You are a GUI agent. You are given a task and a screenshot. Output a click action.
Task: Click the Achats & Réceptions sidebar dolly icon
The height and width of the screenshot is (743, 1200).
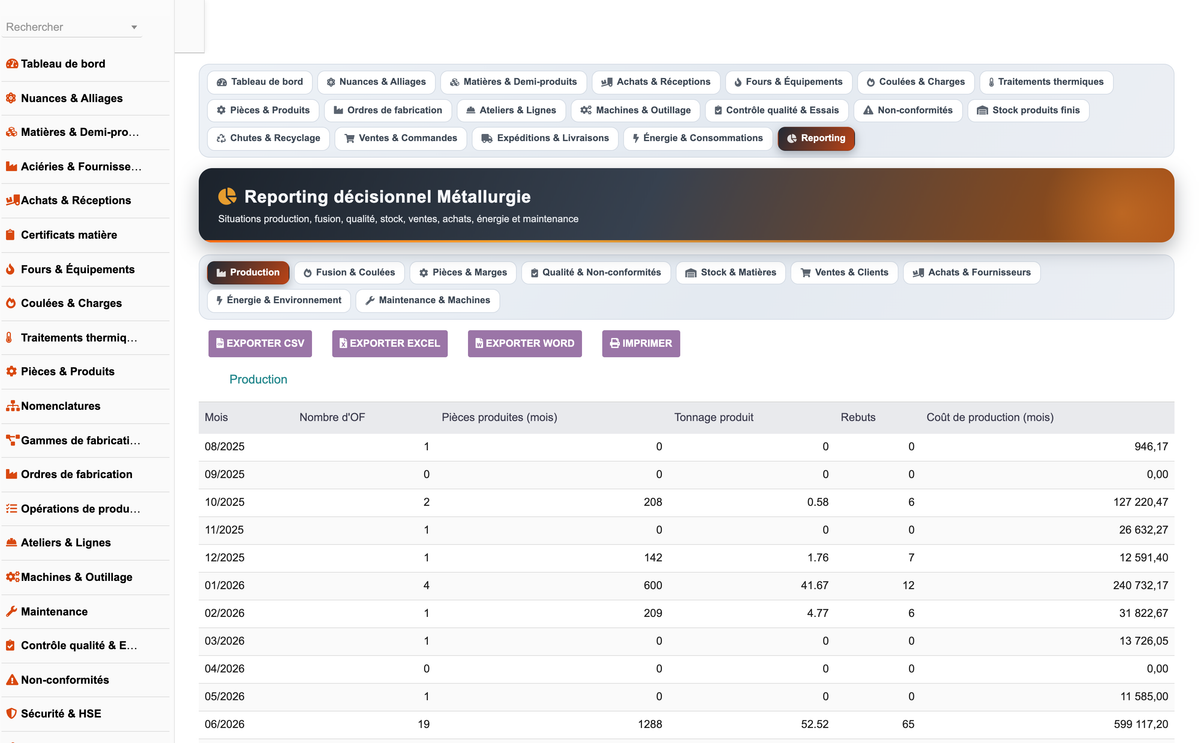coord(13,200)
